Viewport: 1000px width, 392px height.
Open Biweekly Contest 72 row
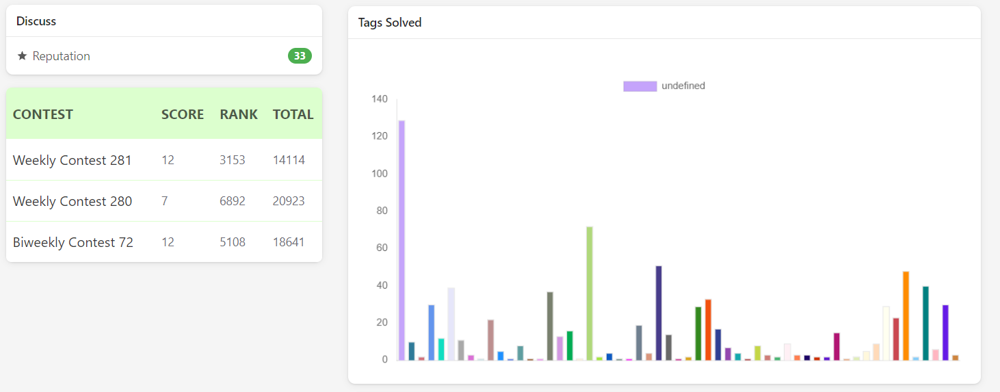pyautogui.click(x=164, y=242)
